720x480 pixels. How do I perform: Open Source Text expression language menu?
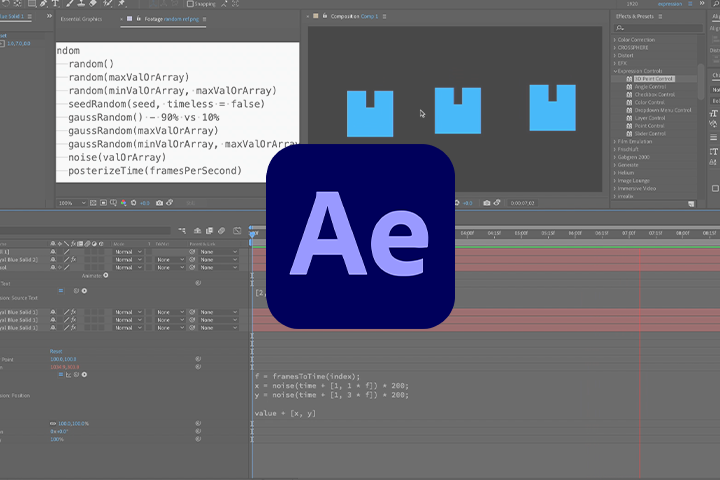point(84,291)
